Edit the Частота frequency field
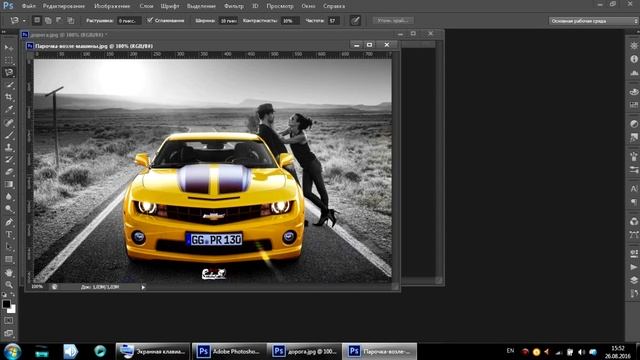Screen dimensions: 640x360 coord(333,20)
